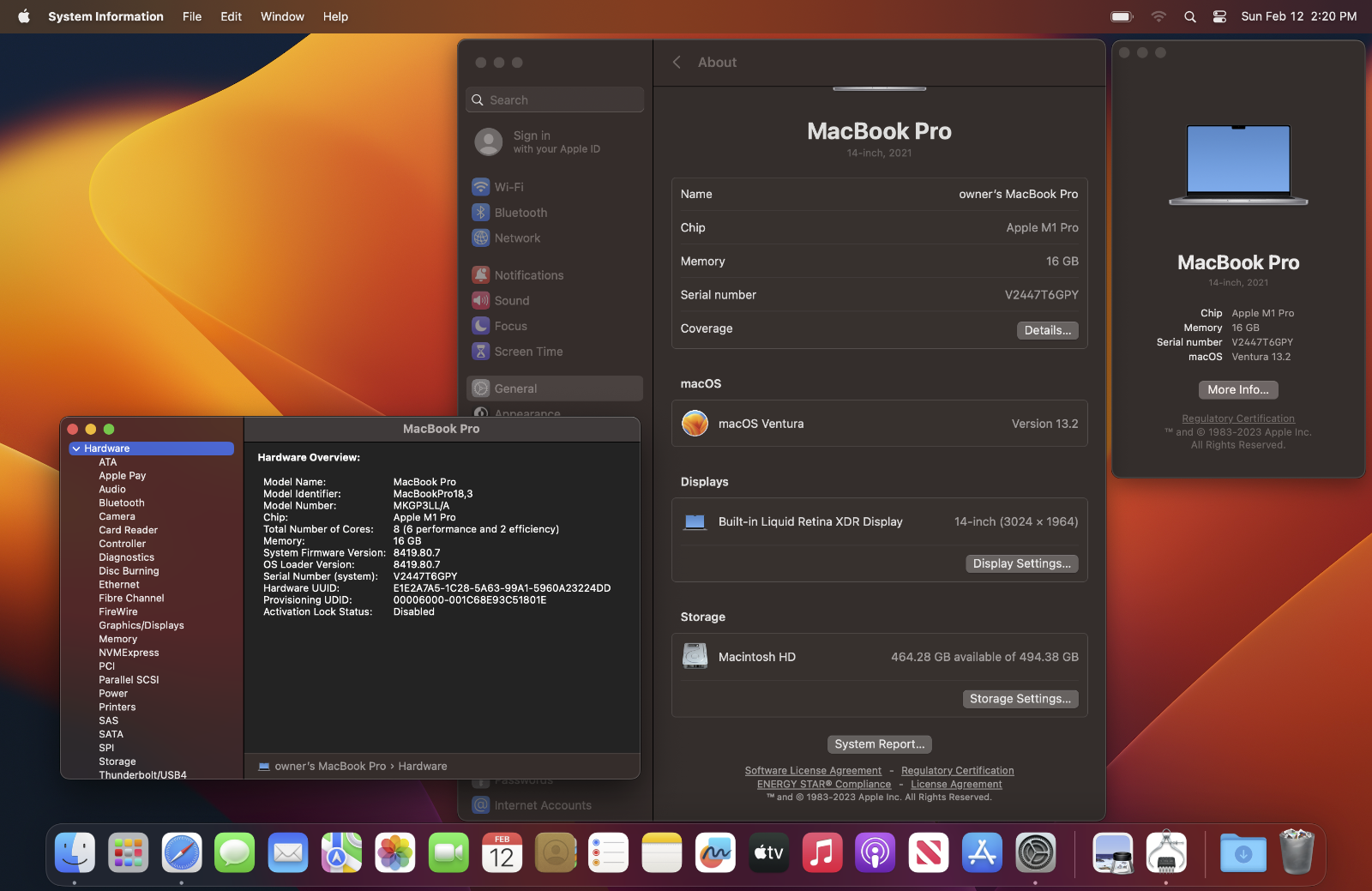The width and height of the screenshot is (1372, 891).
Task: Select Apple Pay in Hardware list
Action: coord(122,475)
